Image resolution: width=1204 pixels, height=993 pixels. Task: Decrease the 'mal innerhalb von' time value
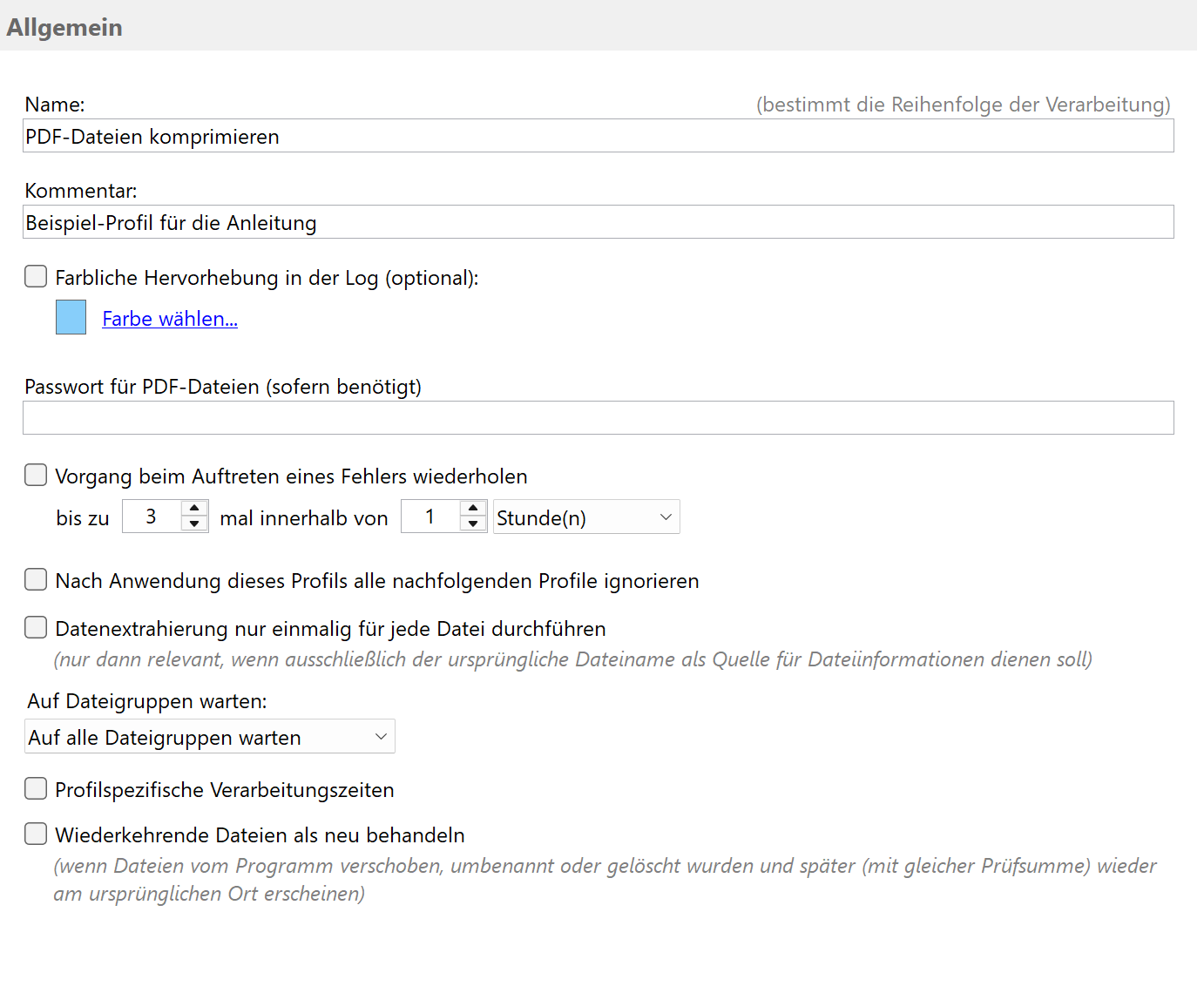coord(473,524)
